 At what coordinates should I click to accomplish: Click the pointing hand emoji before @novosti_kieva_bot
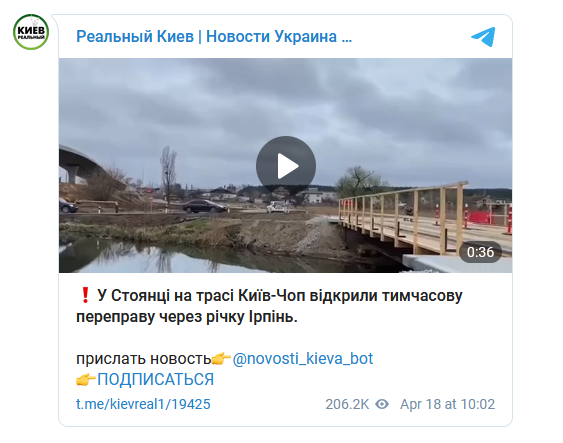coord(221,358)
